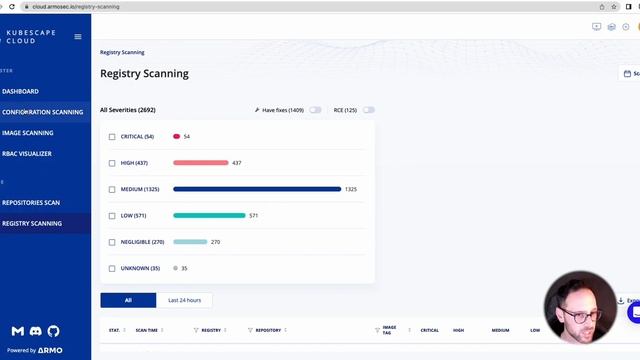Screen dimensions: 640x360
Task: Click the HIGH column header
Action: pos(458,330)
